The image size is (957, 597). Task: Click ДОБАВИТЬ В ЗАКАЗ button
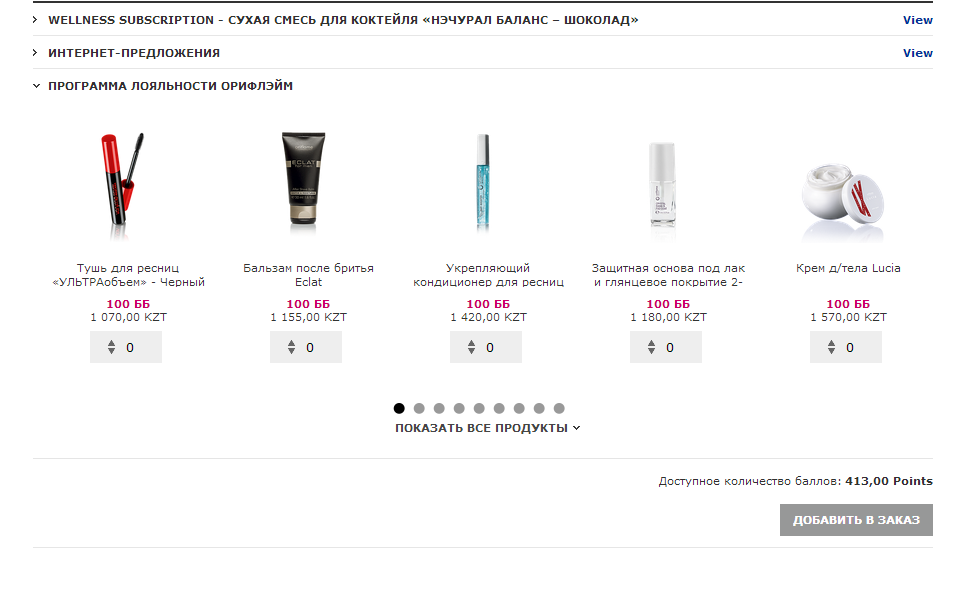pos(856,520)
